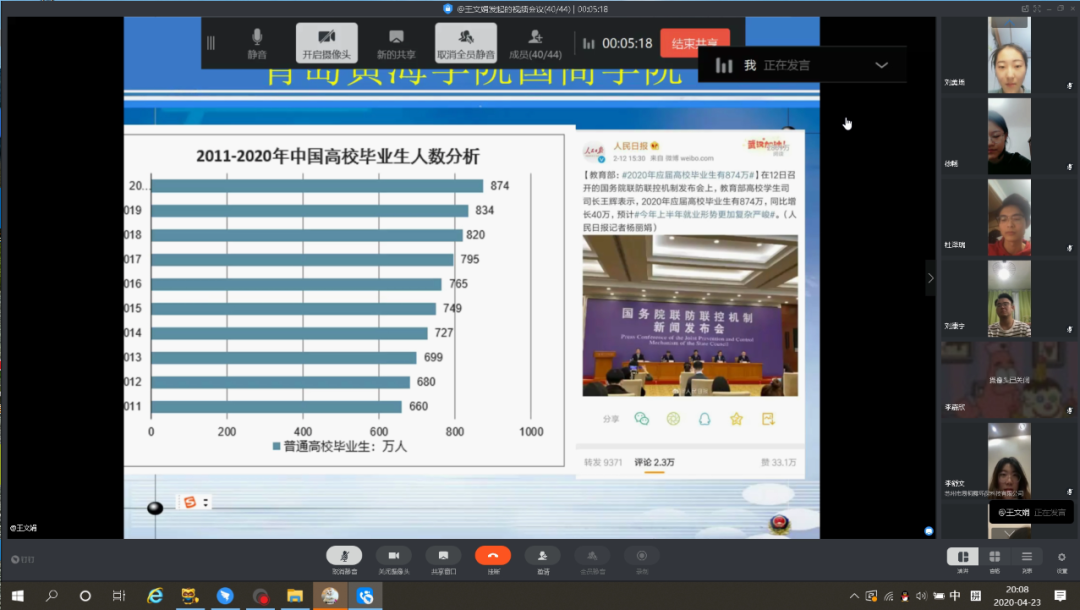Screen dimensions: 1080x610
Task: Open the share window option in bottom bar
Action: point(443,556)
